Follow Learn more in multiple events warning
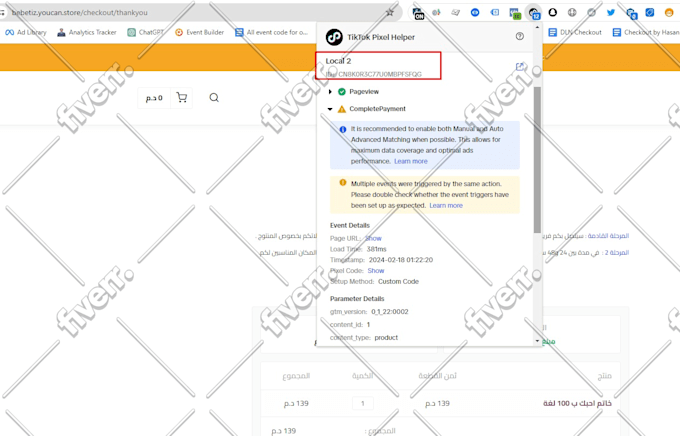Image resolution: width=680 pixels, height=436 pixels. coord(446,206)
